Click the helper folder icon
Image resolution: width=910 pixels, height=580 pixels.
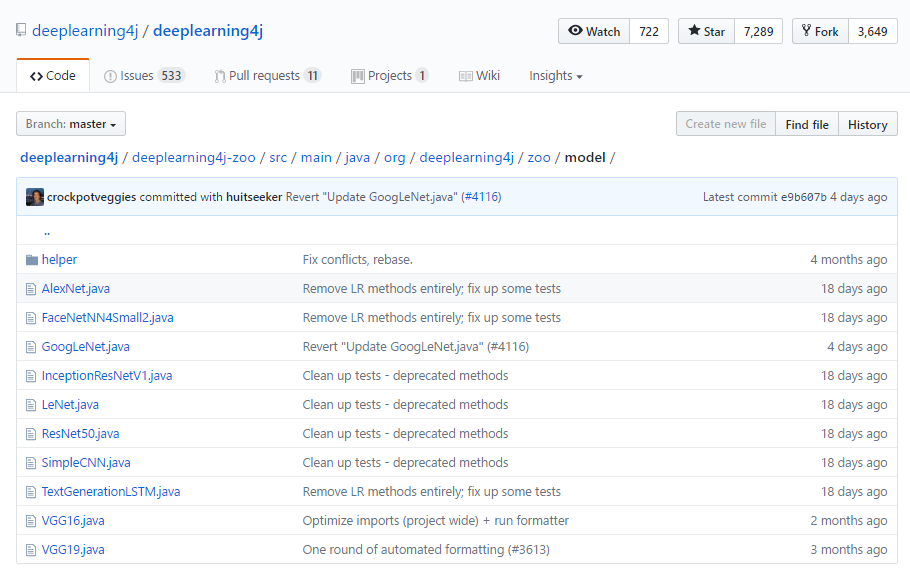32,260
